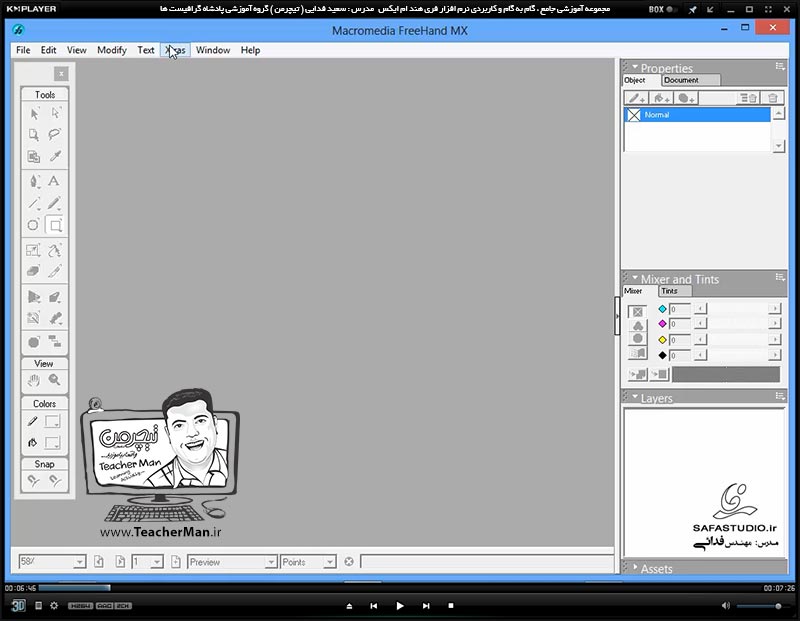Play the video in KMPlayer

pyautogui.click(x=399, y=606)
